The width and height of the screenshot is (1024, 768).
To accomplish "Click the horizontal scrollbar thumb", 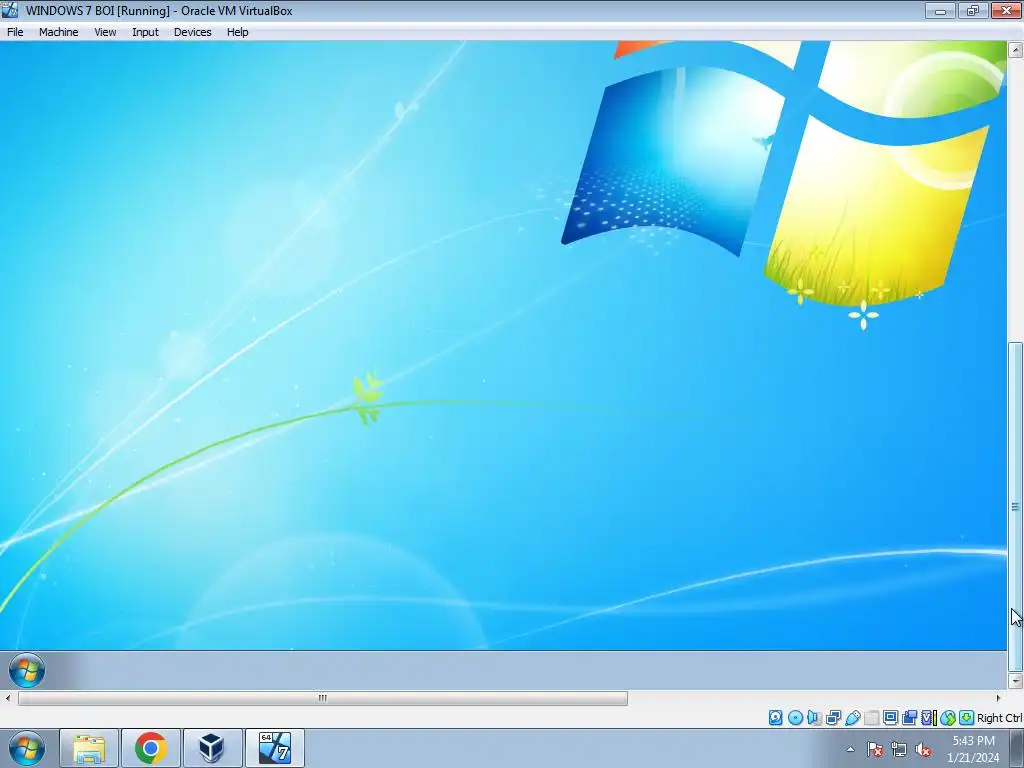I will pyautogui.click(x=323, y=698).
